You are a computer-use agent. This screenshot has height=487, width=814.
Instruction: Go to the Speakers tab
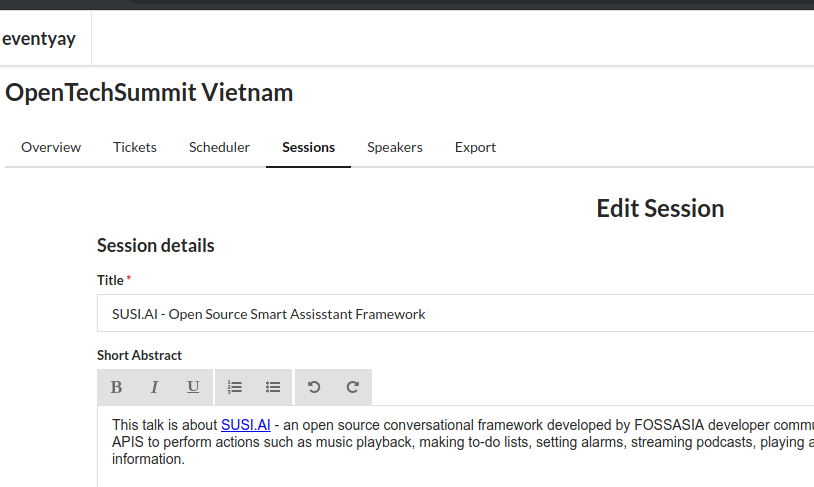[395, 147]
